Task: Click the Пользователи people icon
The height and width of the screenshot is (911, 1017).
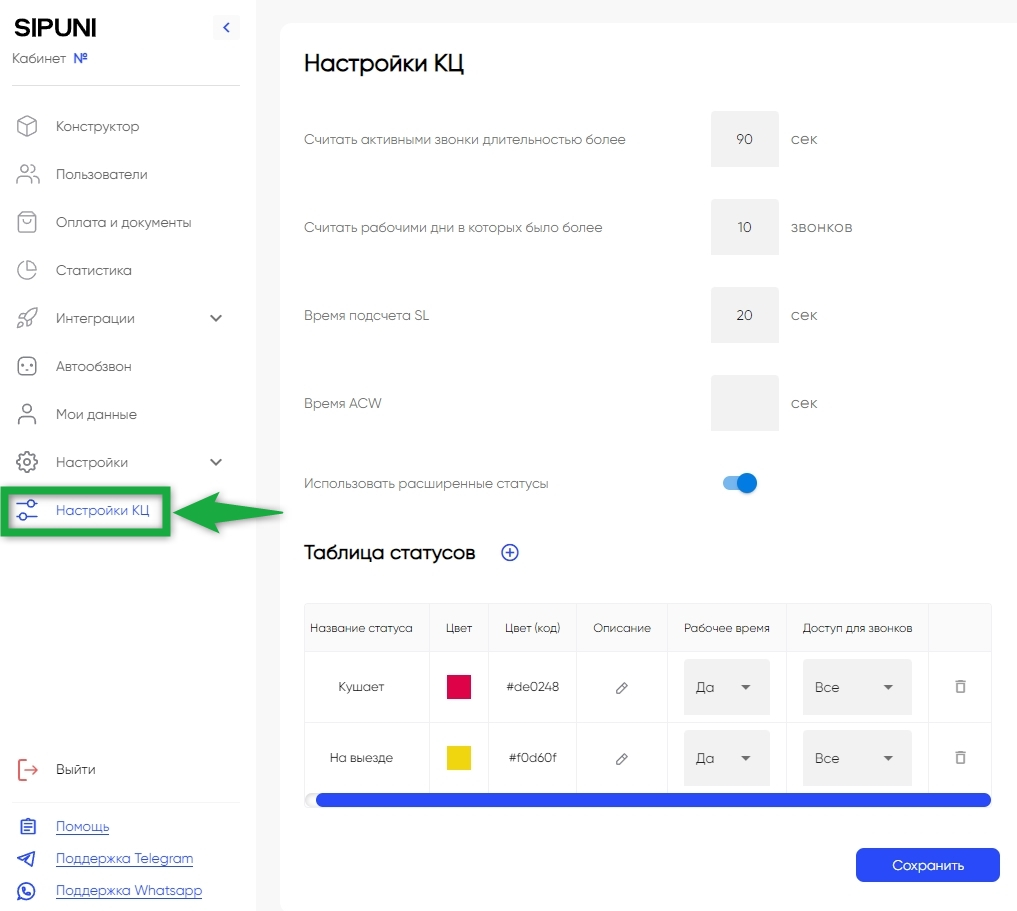Action: pyautogui.click(x=27, y=174)
